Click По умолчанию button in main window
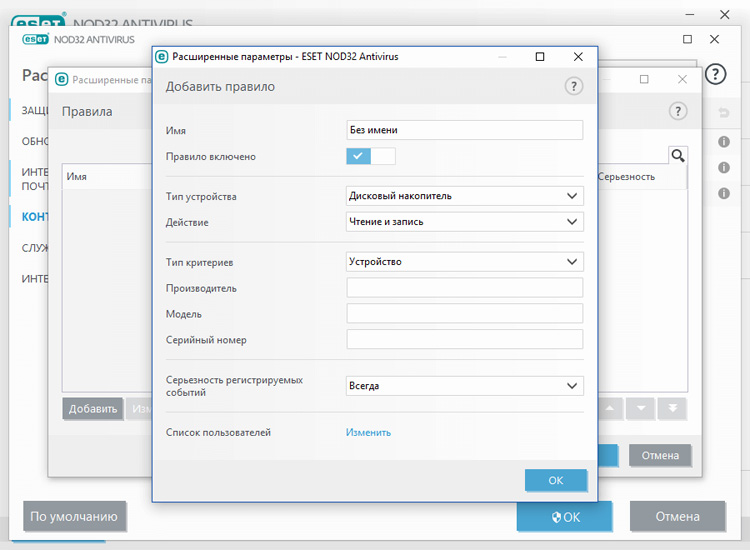The image size is (750, 550). tap(74, 517)
